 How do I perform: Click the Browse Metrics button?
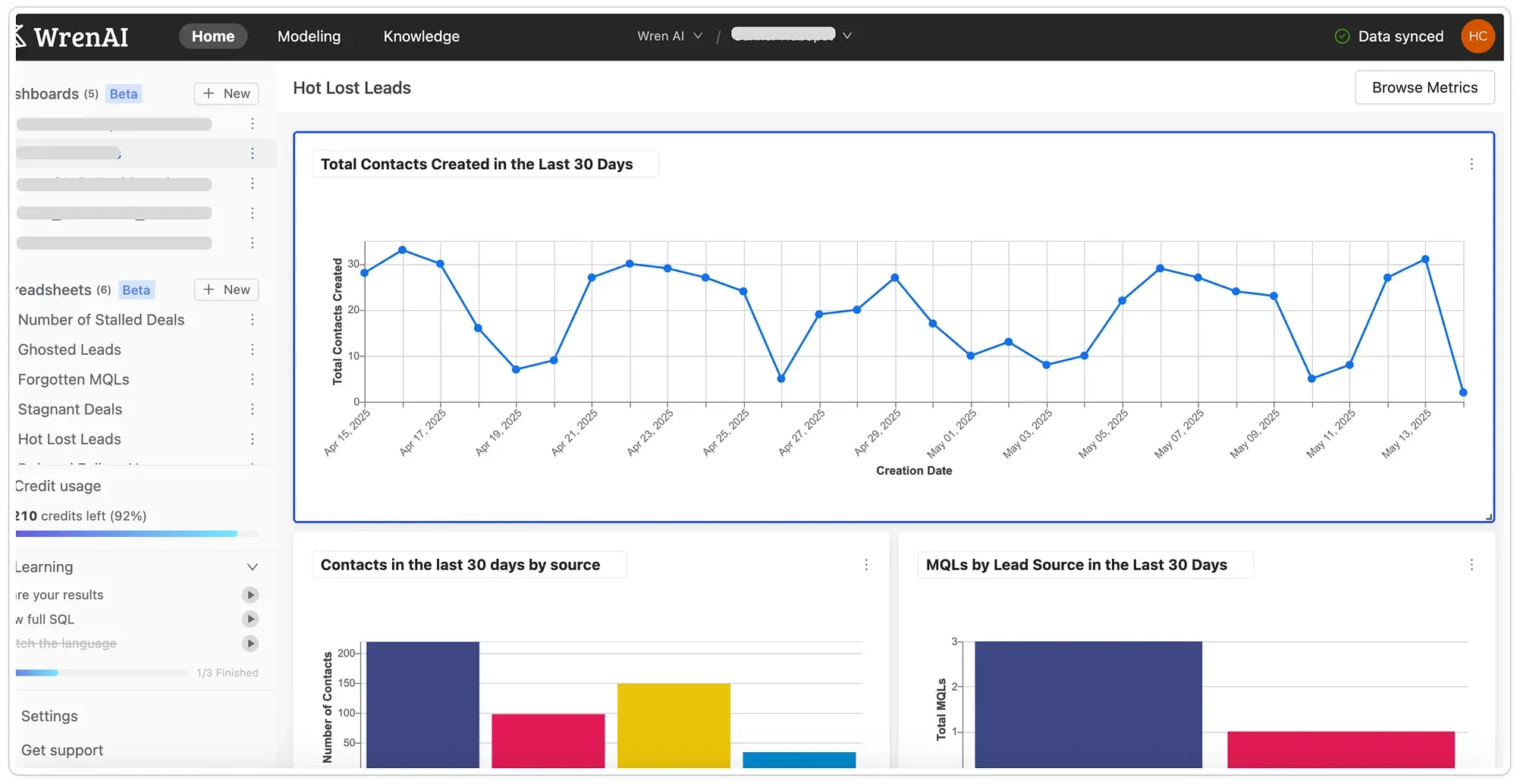tap(1424, 87)
